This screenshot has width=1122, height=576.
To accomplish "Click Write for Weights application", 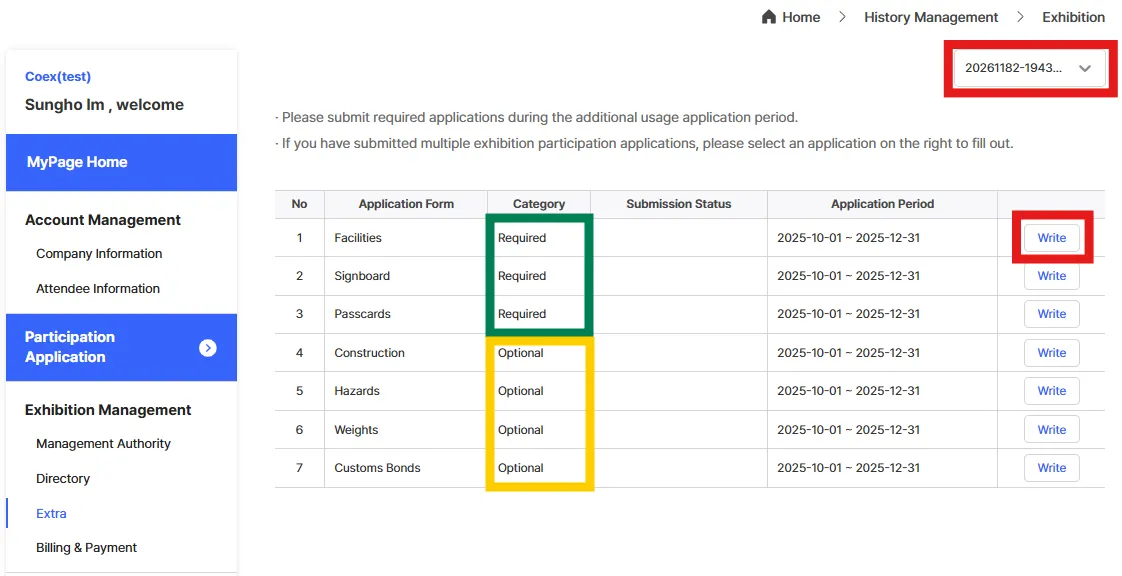I will pyautogui.click(x=1051, y=430).
